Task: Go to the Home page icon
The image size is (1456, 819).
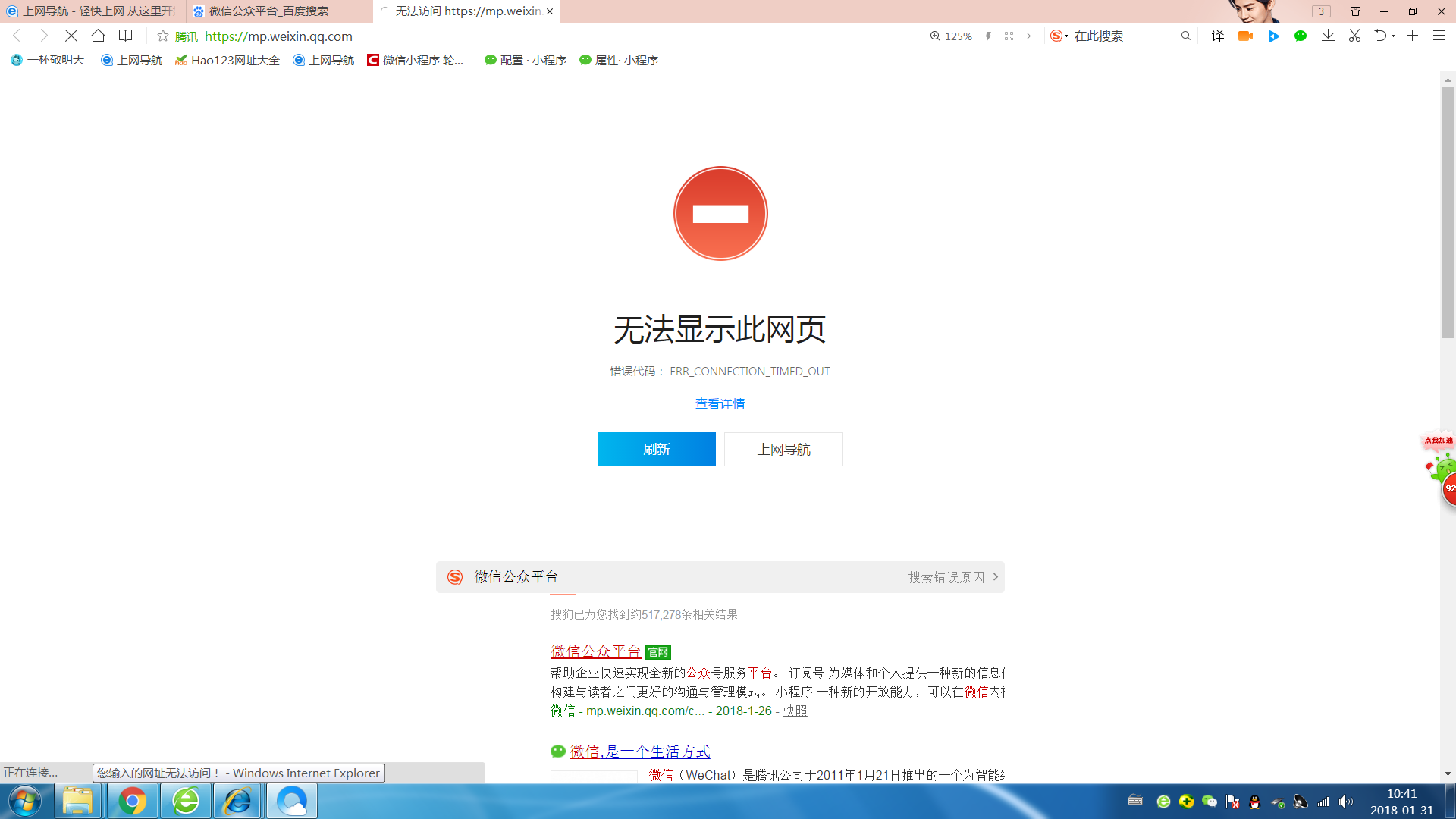Action: tap(98, 36)
